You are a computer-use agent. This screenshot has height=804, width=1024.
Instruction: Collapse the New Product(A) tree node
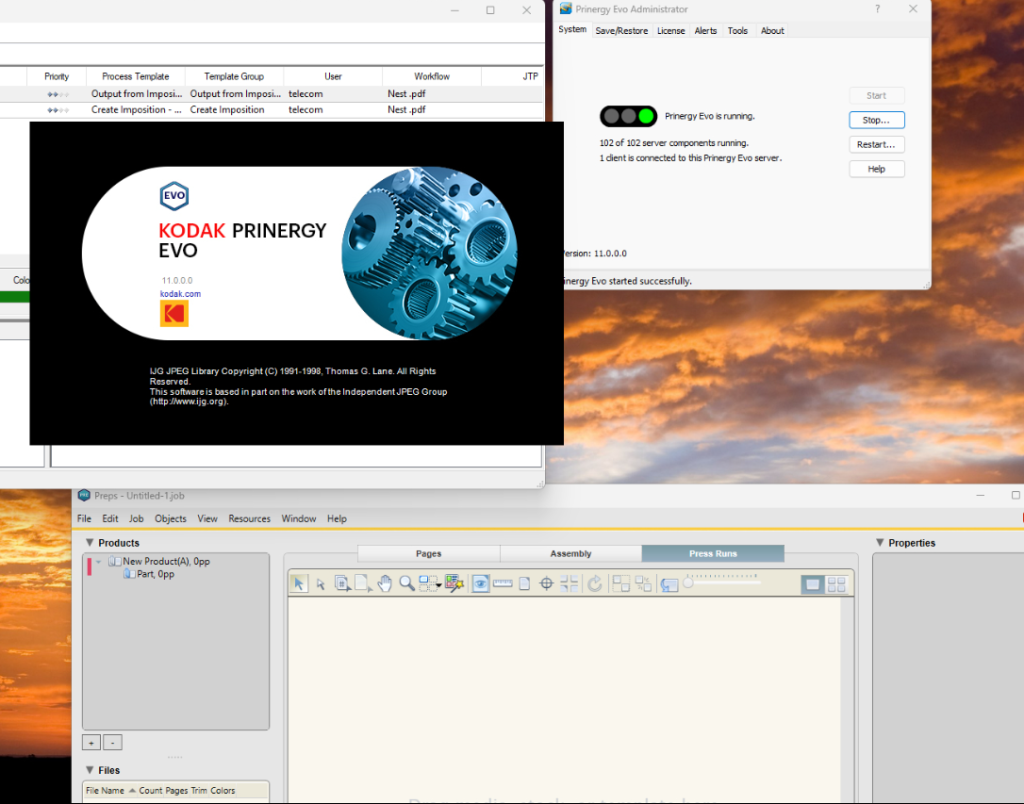coord(99,562)
